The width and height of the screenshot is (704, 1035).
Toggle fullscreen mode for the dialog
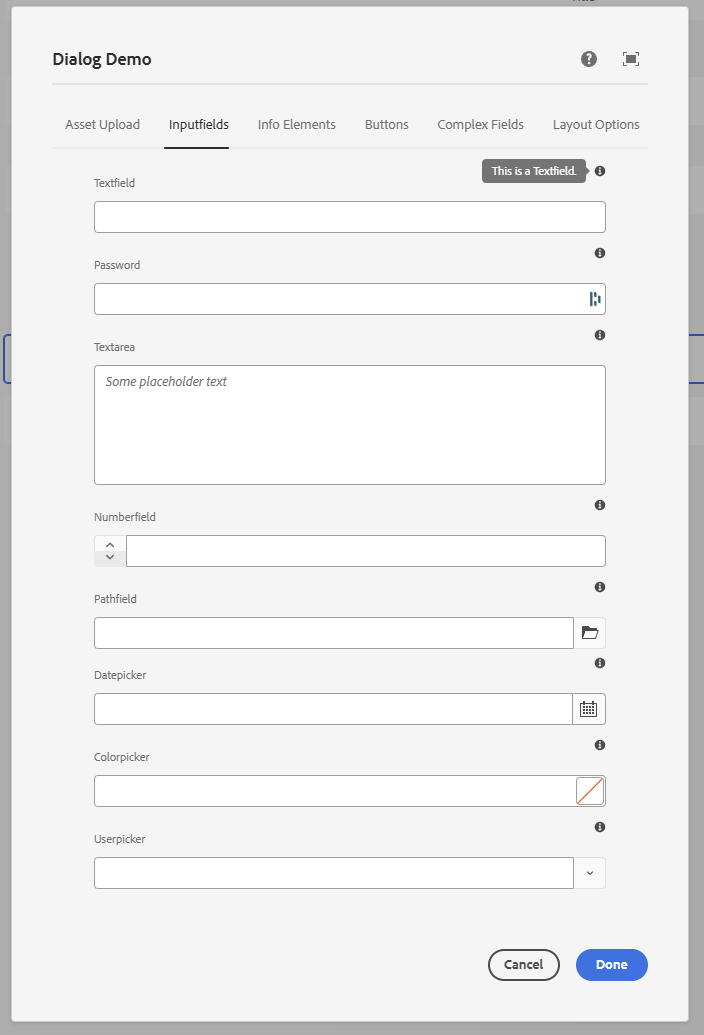pyautogui.click(x=631, y=59)
